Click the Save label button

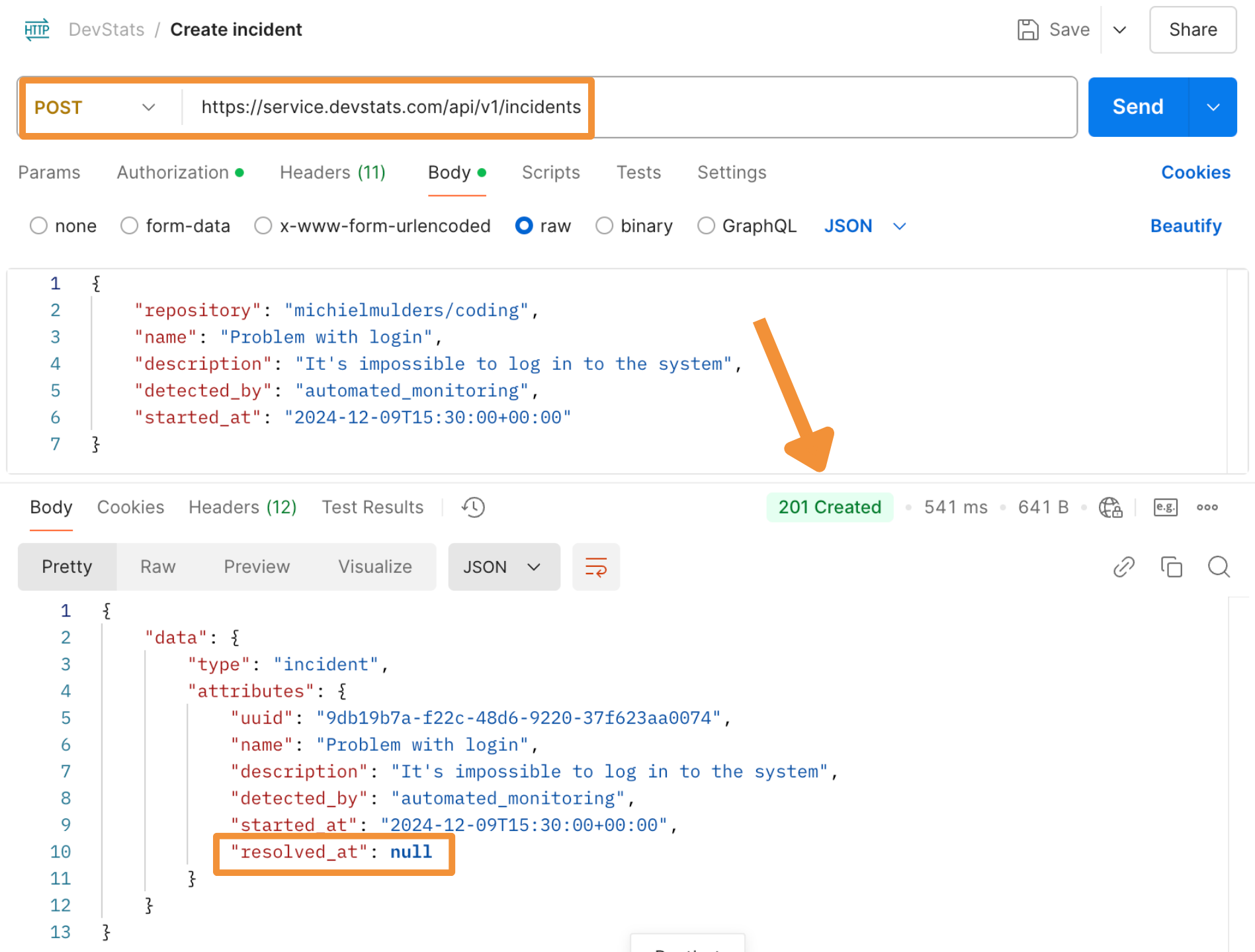pos(1069,30)
